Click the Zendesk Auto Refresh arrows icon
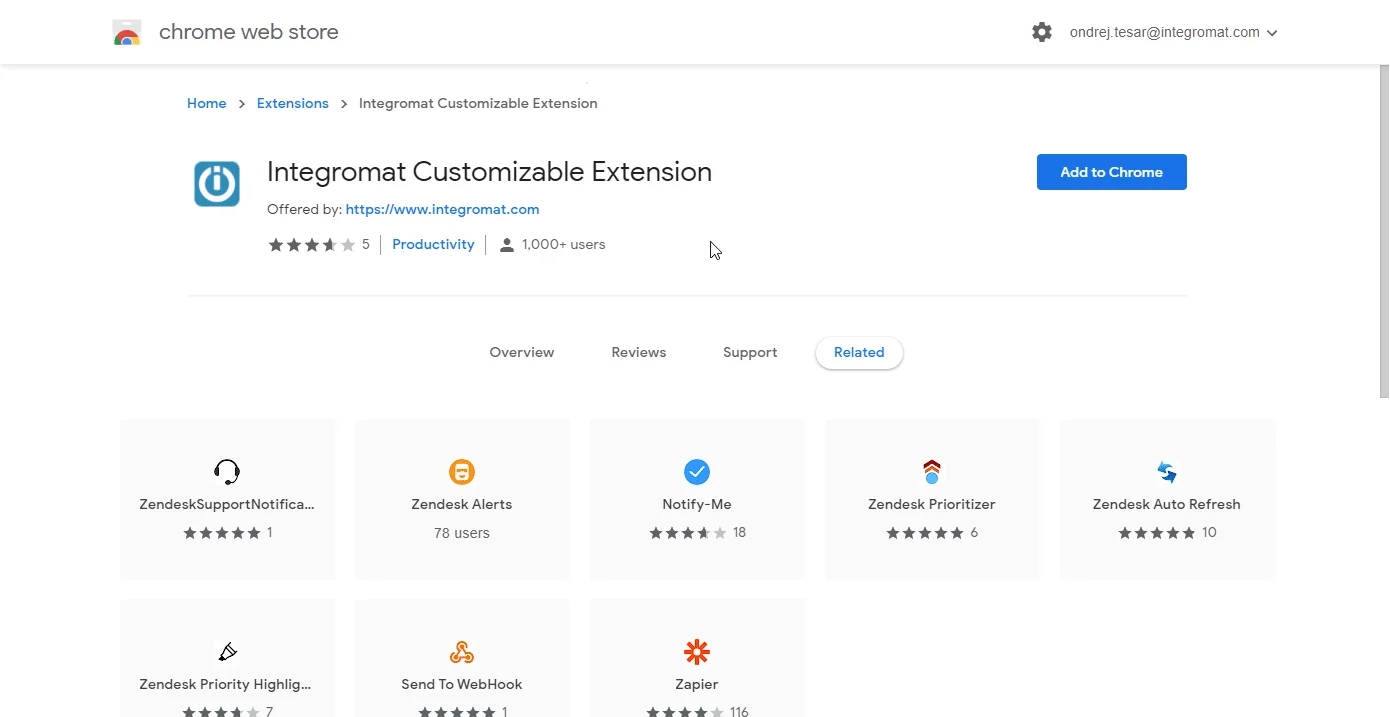Image resolution: width=1390 pixels, height=717 pixels. click(x=1167, y=471)
